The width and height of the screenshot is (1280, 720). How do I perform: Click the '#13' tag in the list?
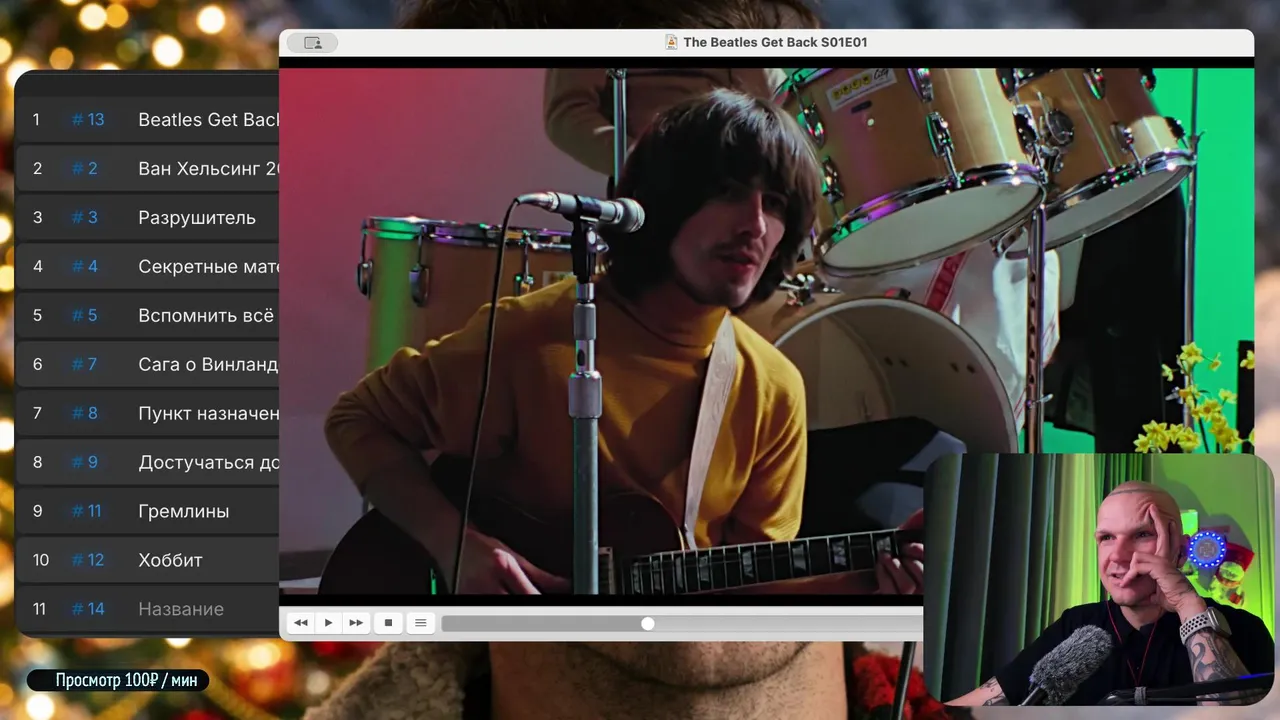pyautogui.click(x=88, y=120)
